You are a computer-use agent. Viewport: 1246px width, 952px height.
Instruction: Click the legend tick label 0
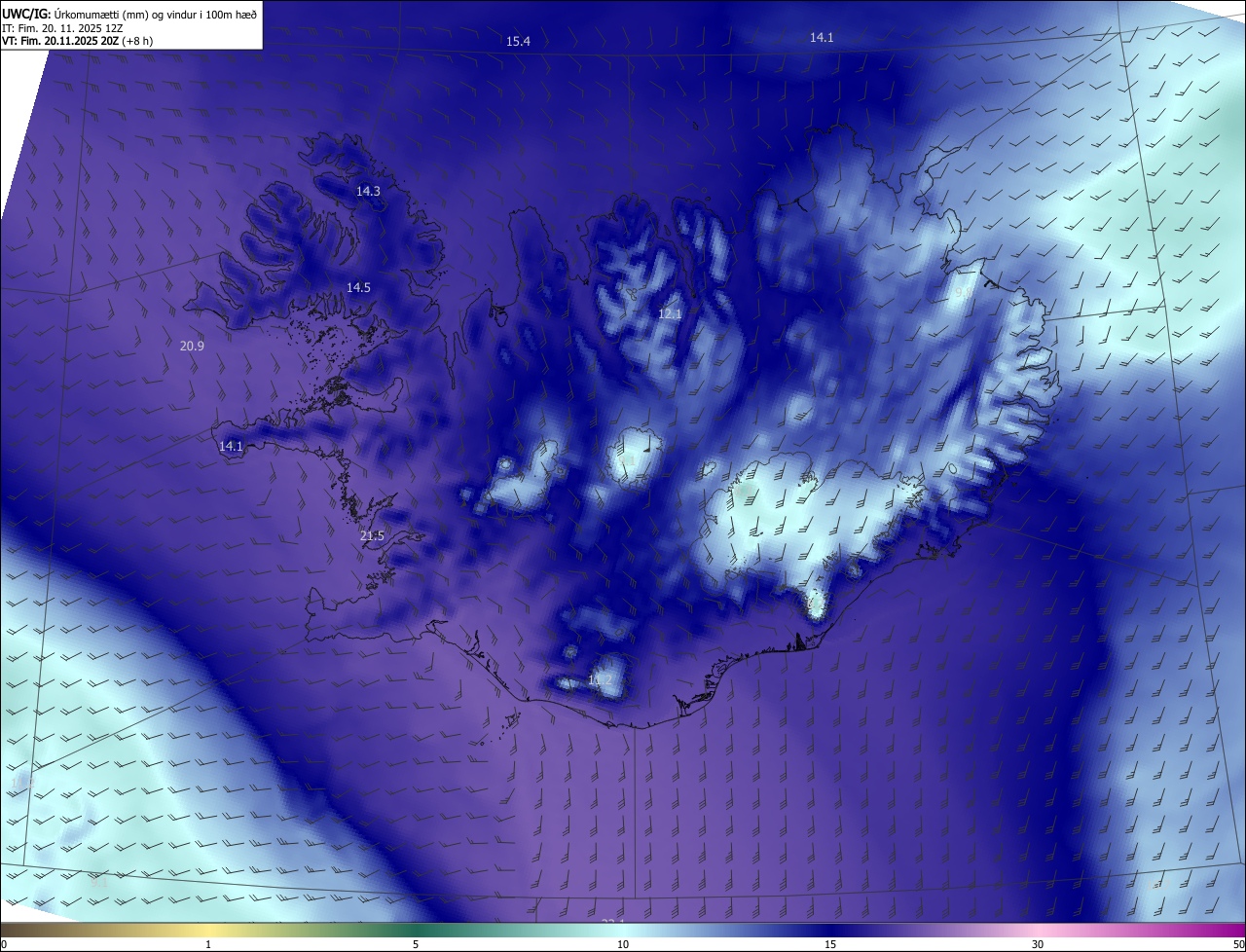(x=4, y=944)
